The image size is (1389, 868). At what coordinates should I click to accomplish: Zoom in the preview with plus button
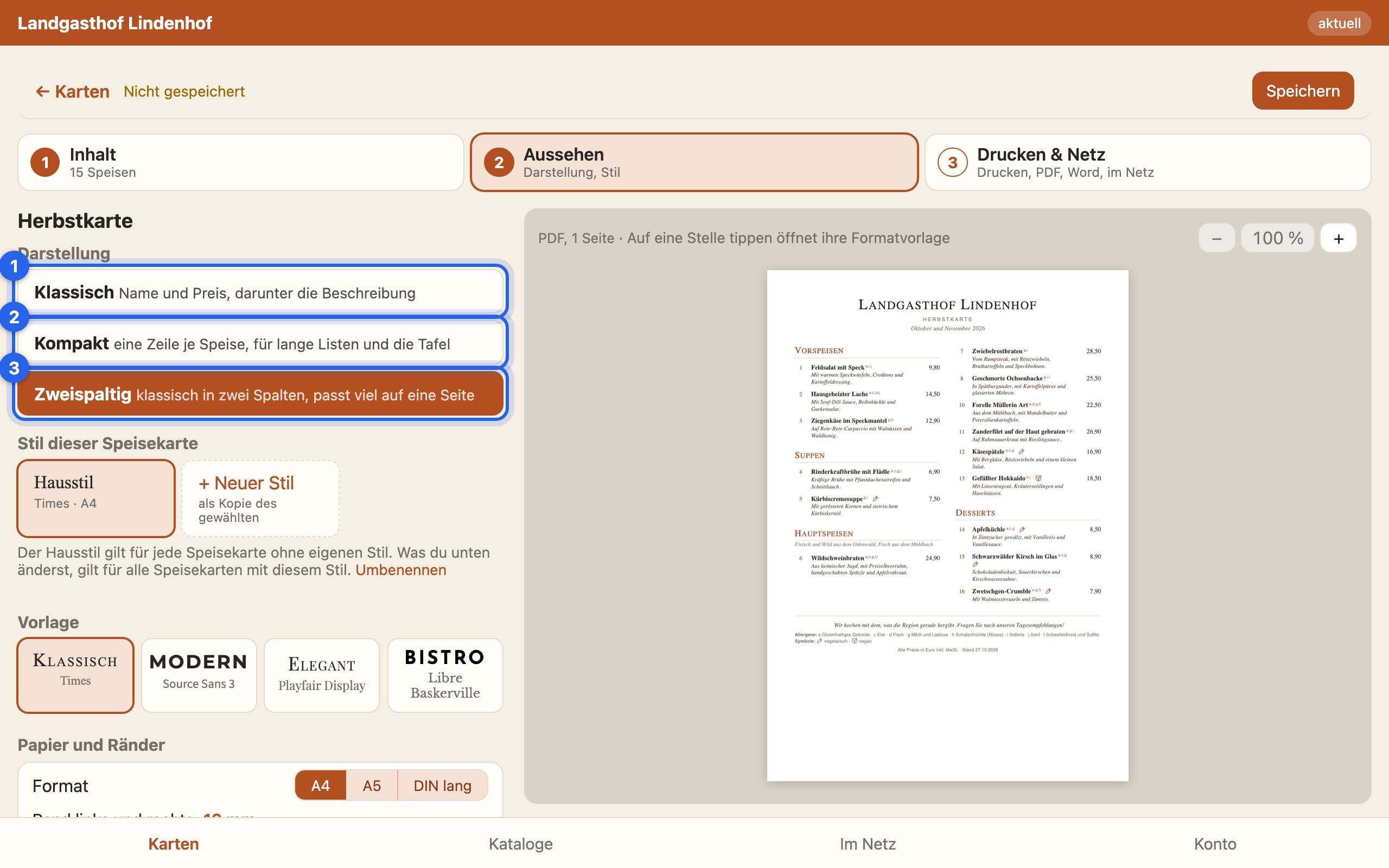[1338, 238]
